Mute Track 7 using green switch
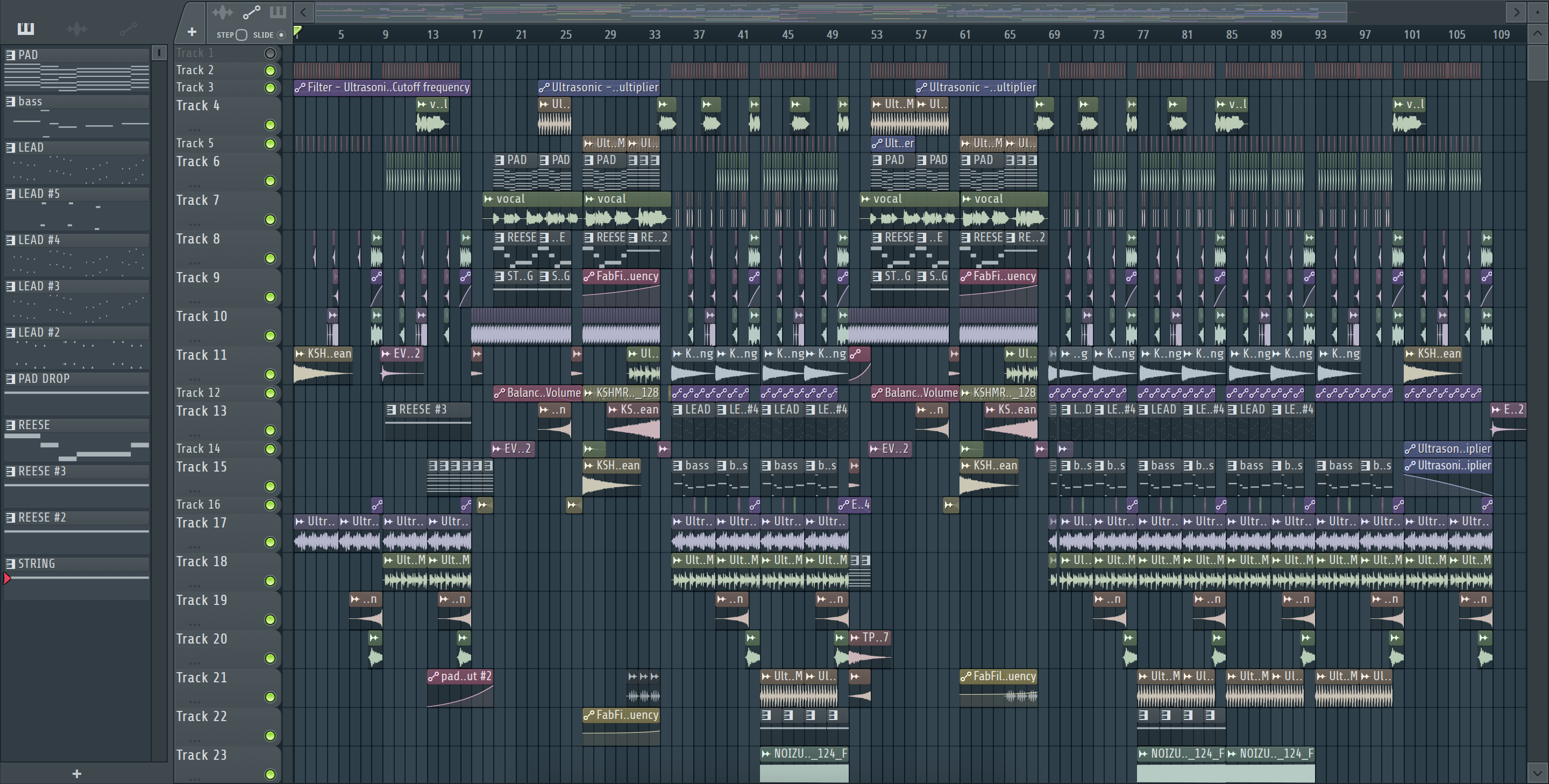1549x784 pixels. tap(271, 220)
